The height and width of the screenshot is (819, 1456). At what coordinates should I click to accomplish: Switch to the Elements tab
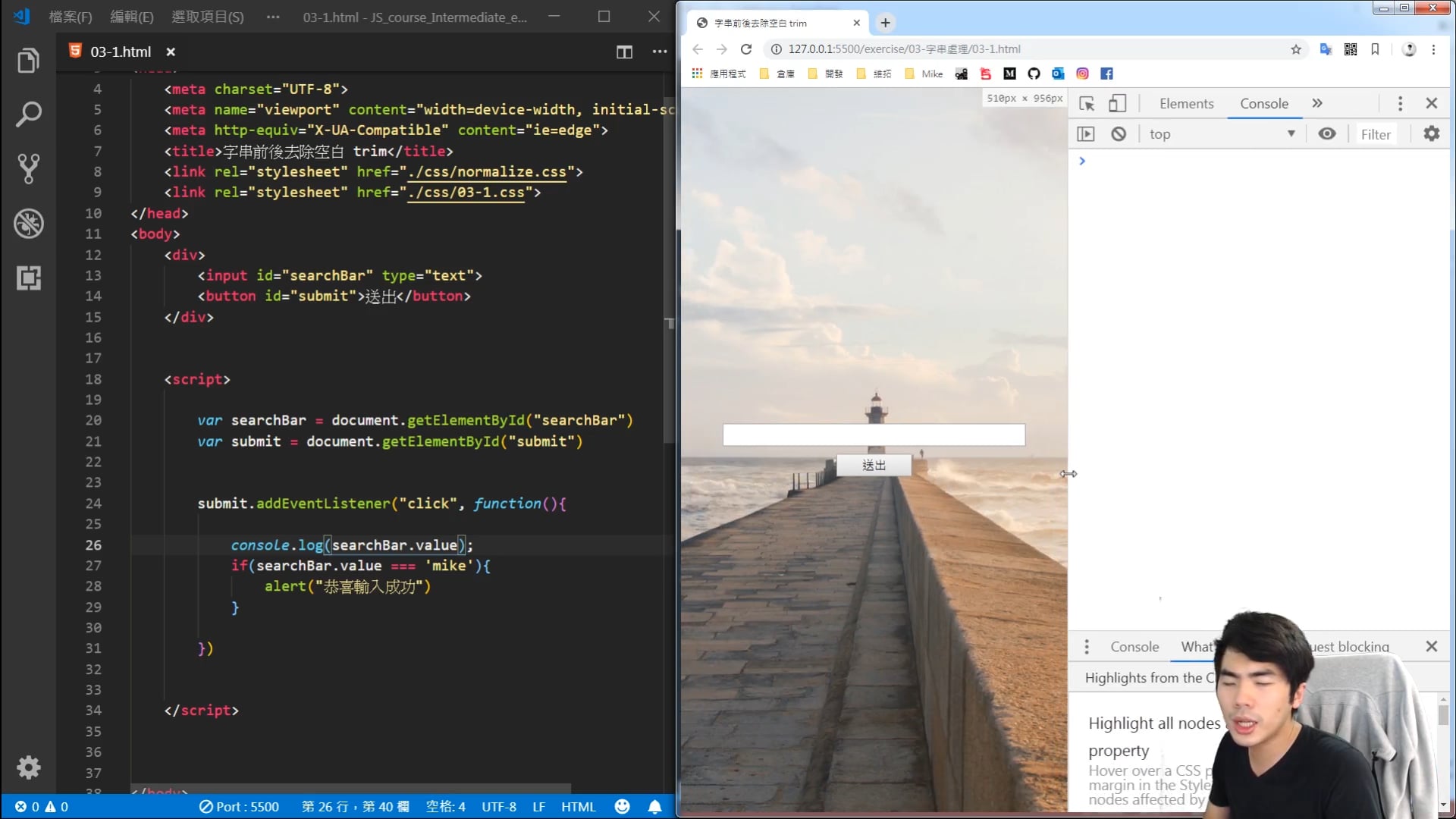click(x=1186, y=104)
